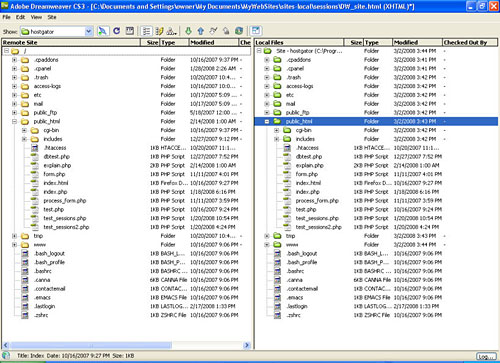Sort by Local Files column header
500x363 pixels.
(x=299, y=42)
